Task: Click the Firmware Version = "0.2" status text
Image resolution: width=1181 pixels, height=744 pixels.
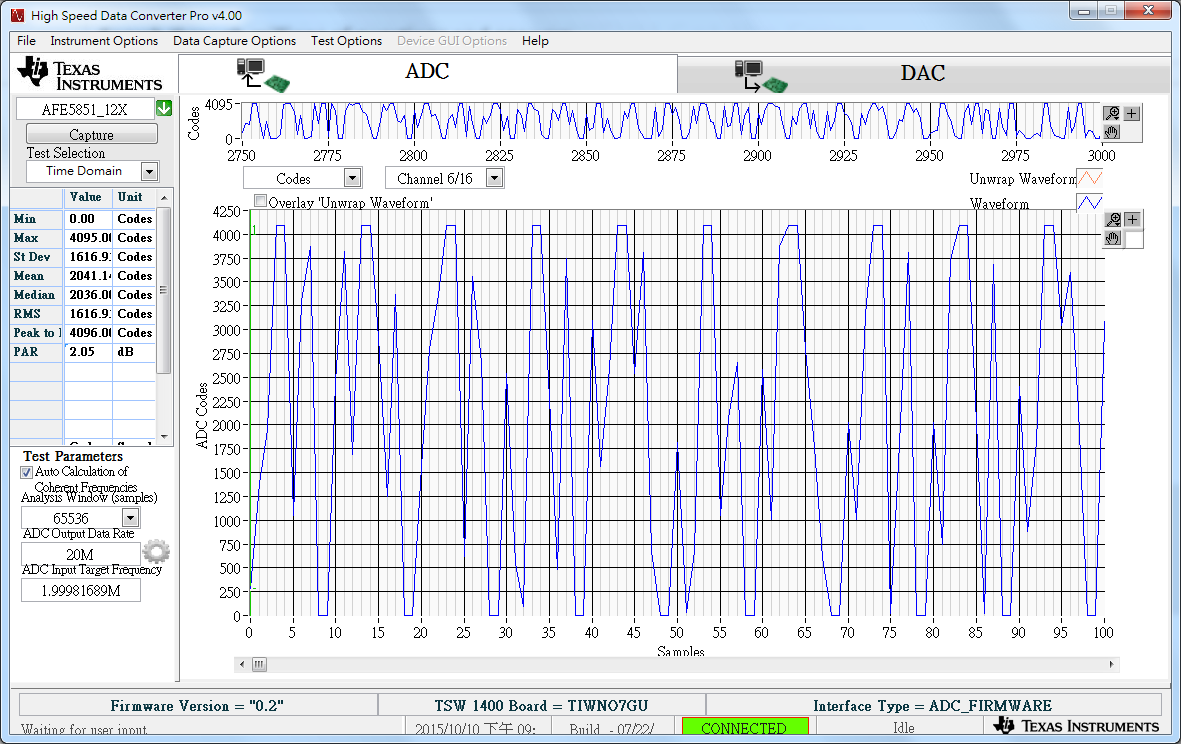Action: click(197, 706)
